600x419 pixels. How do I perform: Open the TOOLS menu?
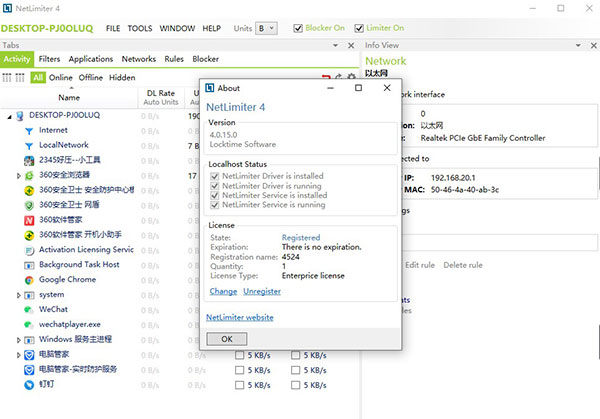(x=140, y=28)
